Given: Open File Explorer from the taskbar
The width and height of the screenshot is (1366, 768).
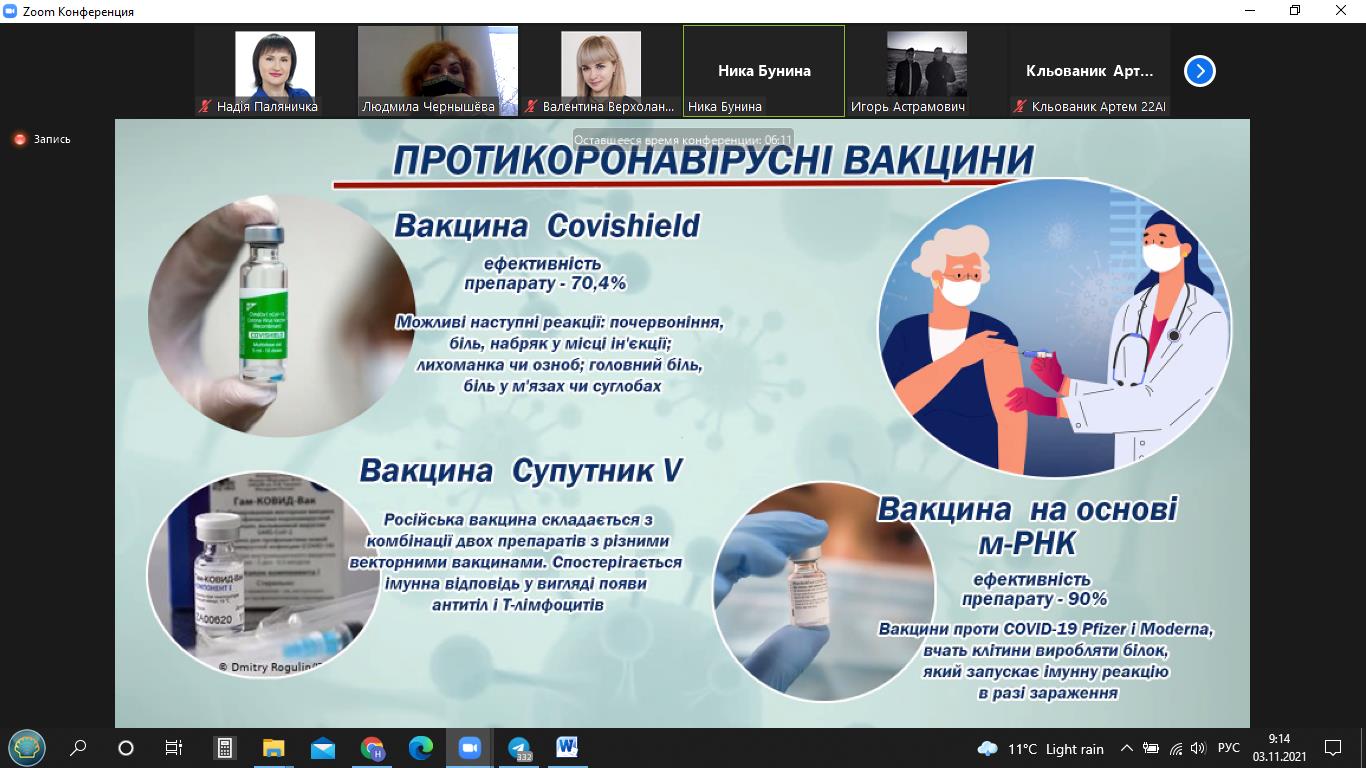Looking at the screenshot, I should (273, 747).
